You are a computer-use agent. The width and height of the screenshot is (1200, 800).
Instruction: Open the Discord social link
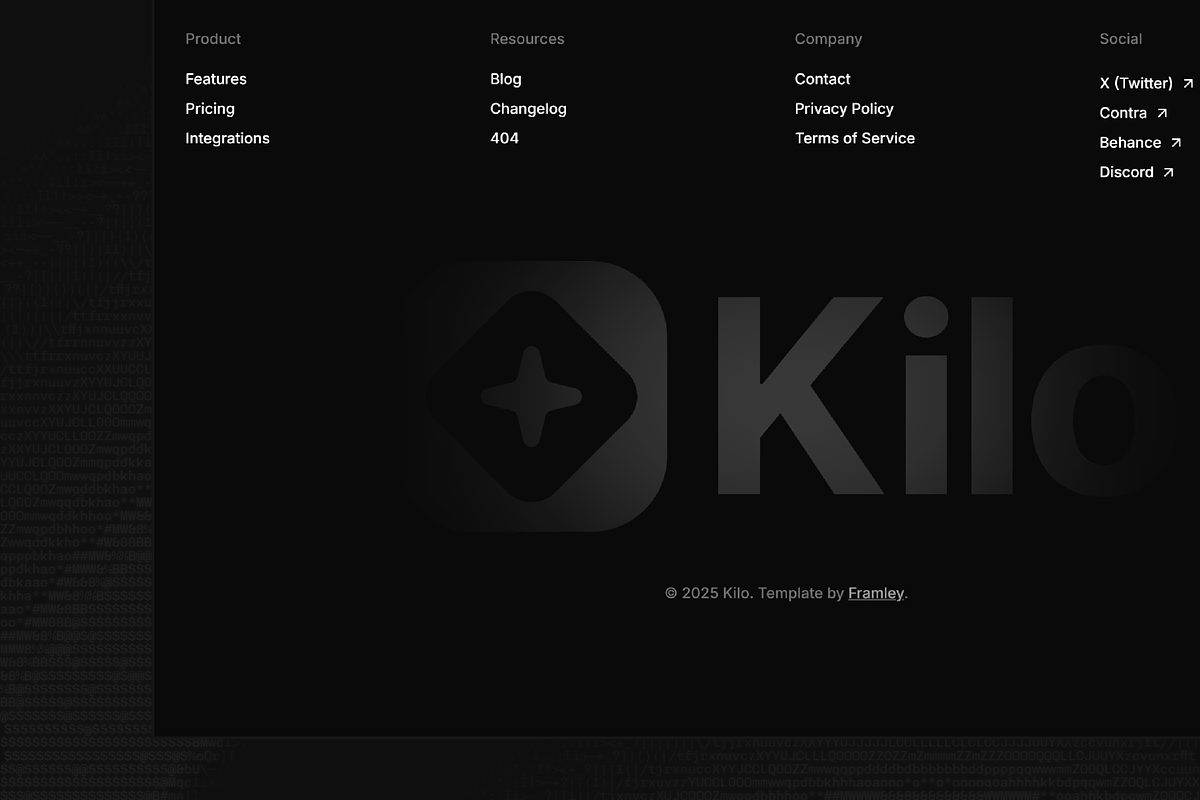(x=1126, y=172)
